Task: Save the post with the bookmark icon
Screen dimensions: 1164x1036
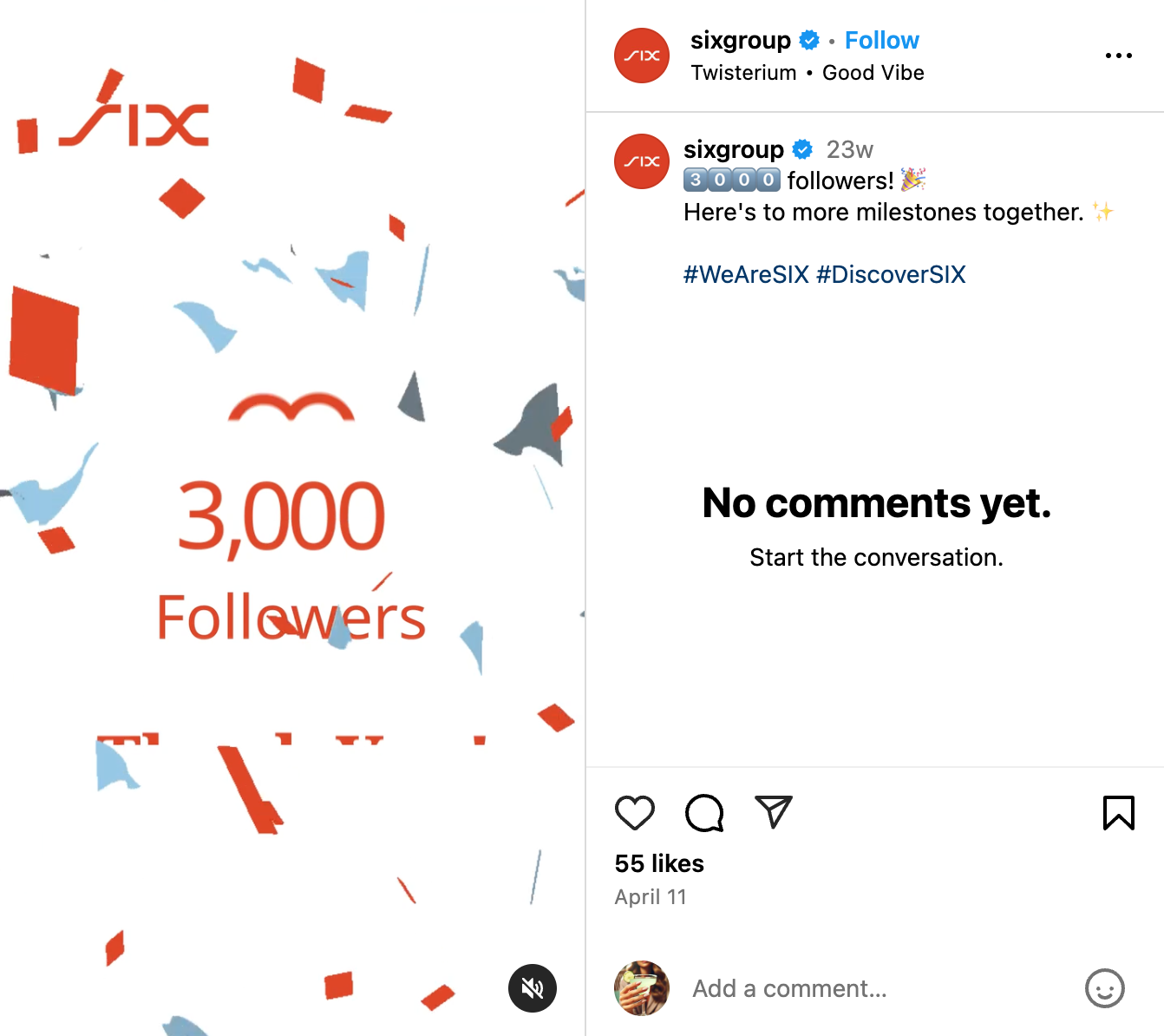Action: tap(1120, 813)
